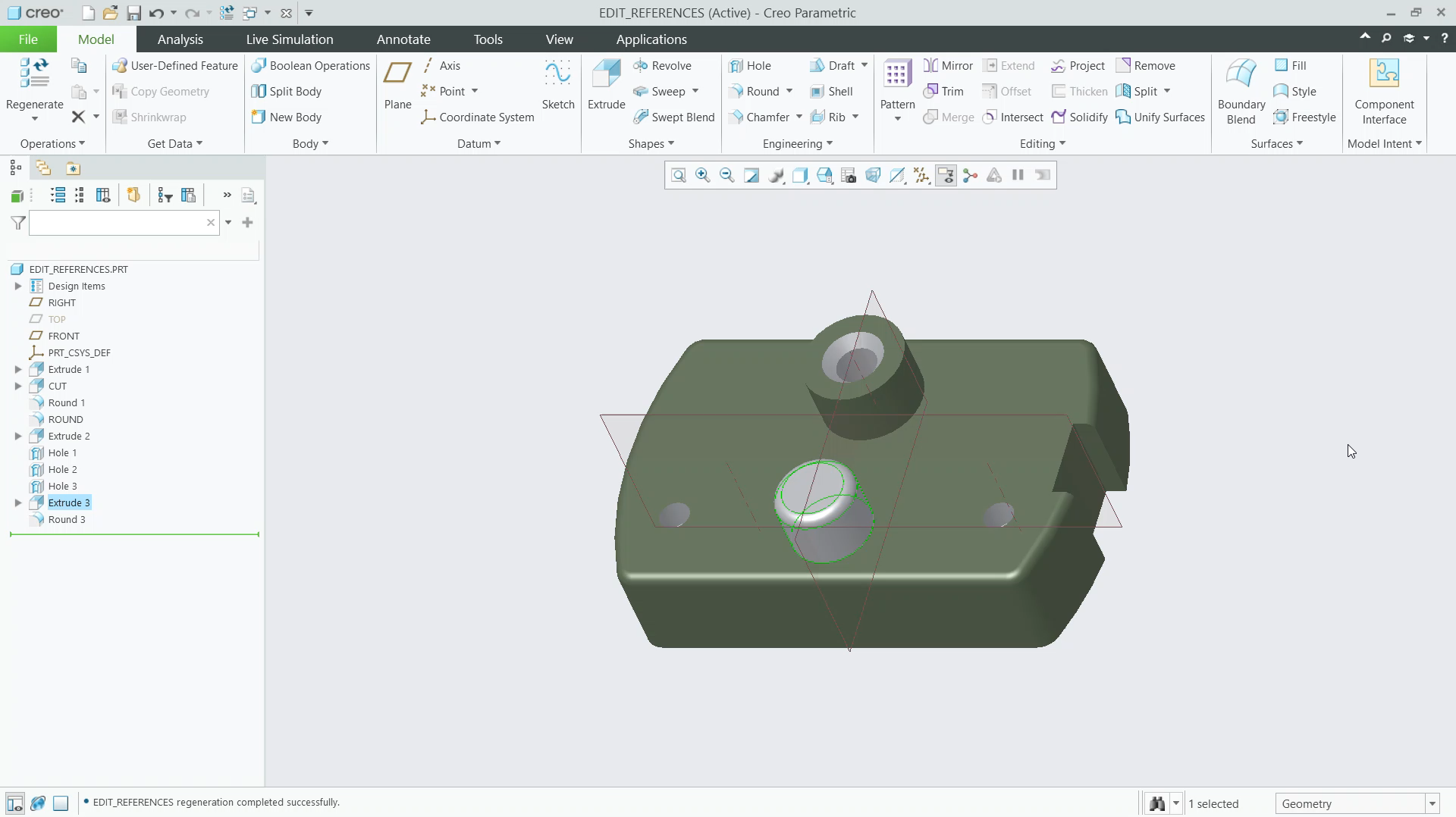Click the undo icon
Image resolution: width=1456 pixels, height=817 pixels.
click(156, 13)
